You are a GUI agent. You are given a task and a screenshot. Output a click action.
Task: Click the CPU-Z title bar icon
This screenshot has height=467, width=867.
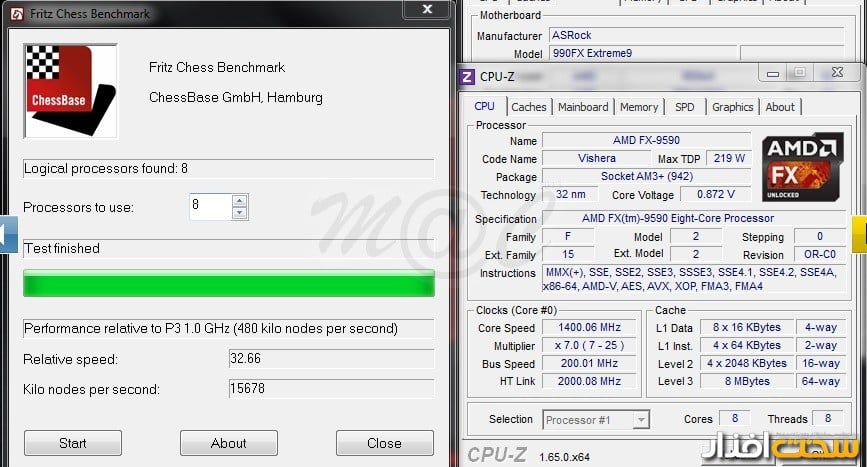(467, 77)
